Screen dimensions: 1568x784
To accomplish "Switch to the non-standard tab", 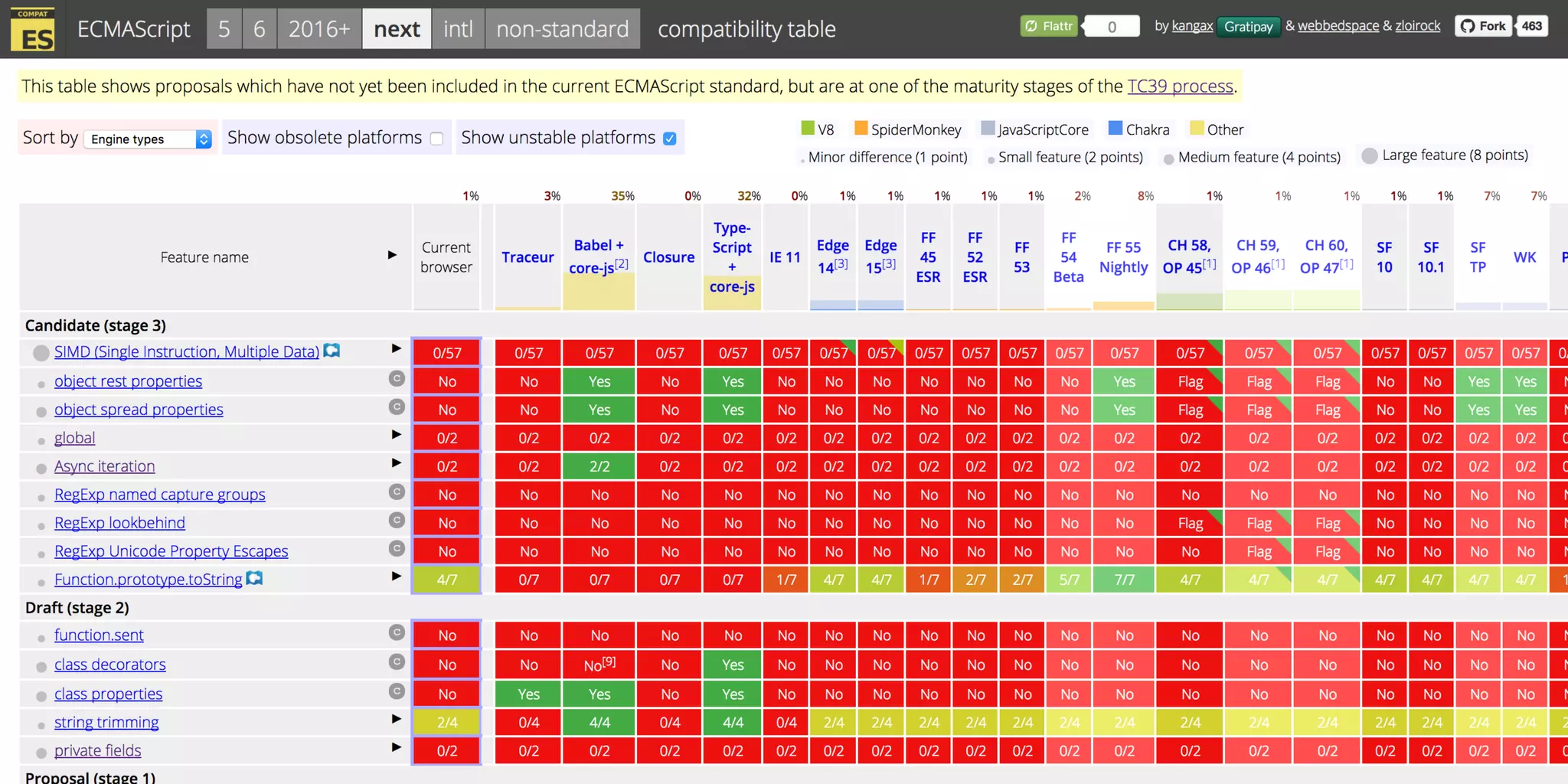I will coord(562,29).
